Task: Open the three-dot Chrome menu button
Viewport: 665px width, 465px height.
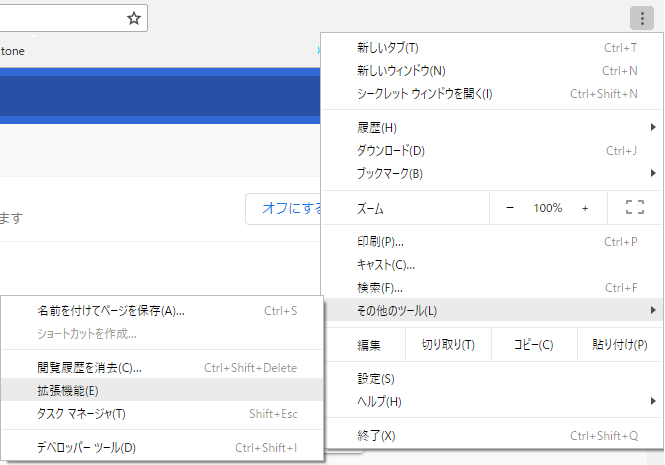Action: 642,18
